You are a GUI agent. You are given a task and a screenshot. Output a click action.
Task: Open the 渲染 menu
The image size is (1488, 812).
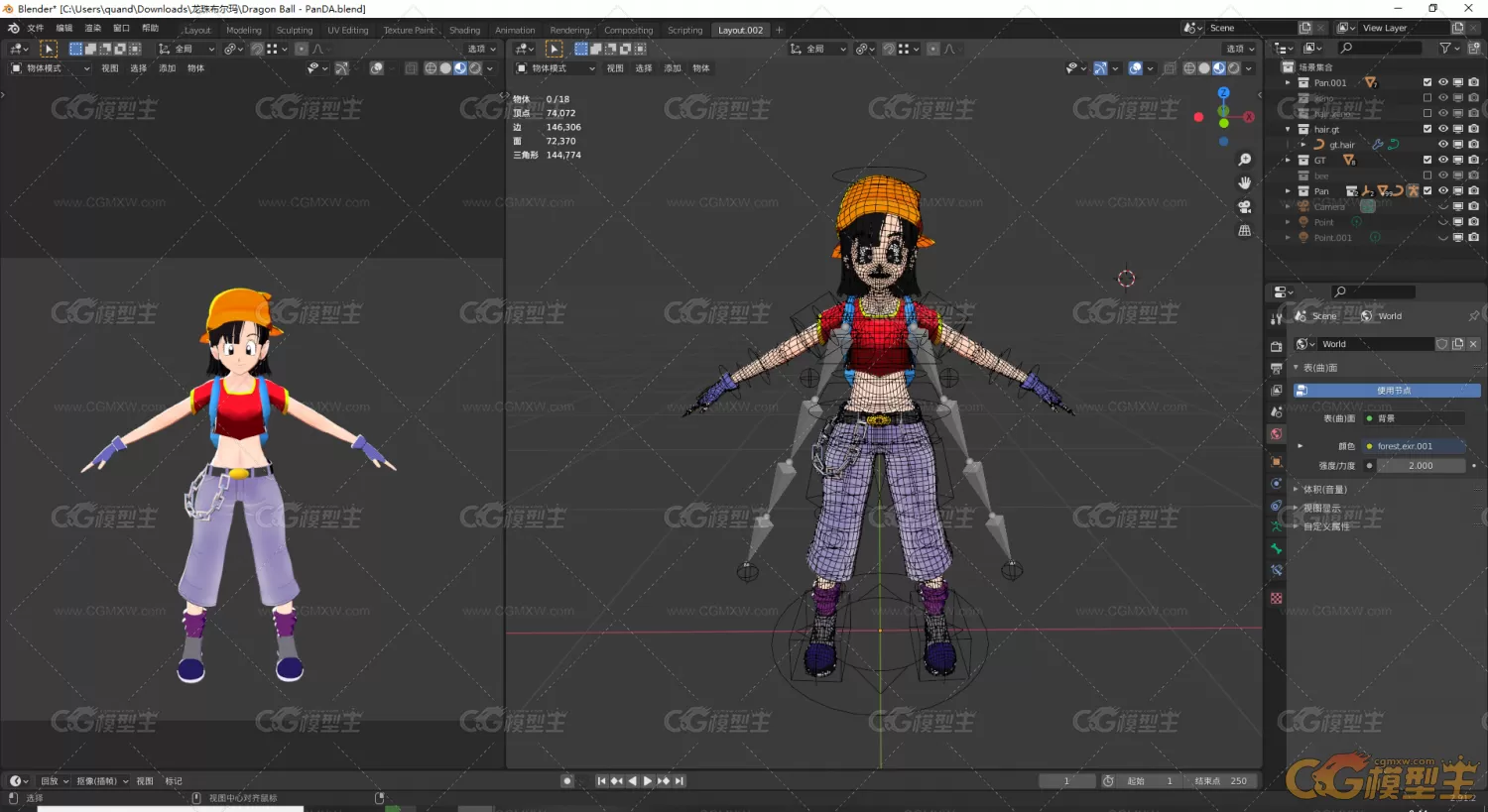(x=93, y=29)
